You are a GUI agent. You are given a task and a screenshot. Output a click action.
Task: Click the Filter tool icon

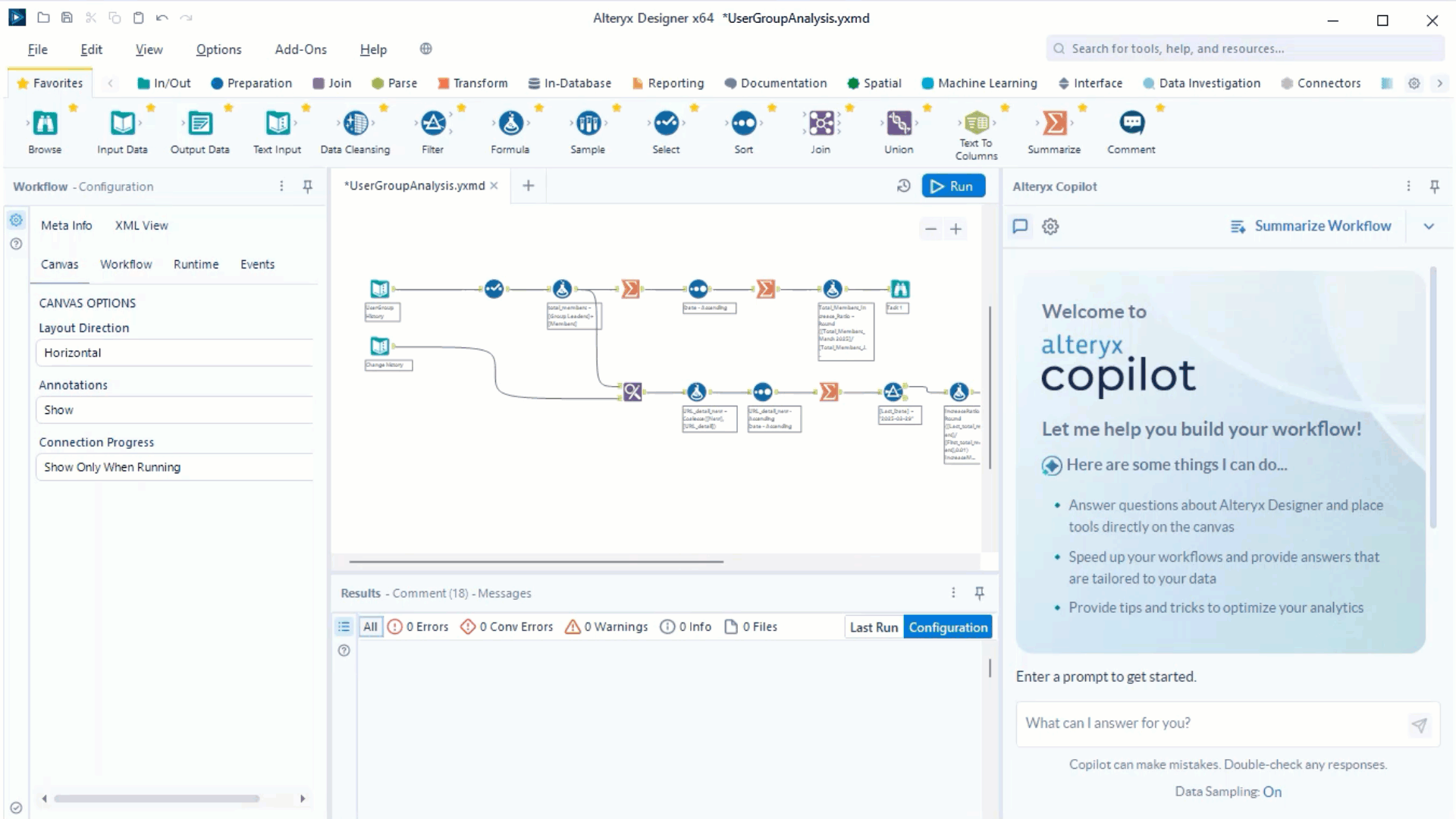click(x=433, y=123)
